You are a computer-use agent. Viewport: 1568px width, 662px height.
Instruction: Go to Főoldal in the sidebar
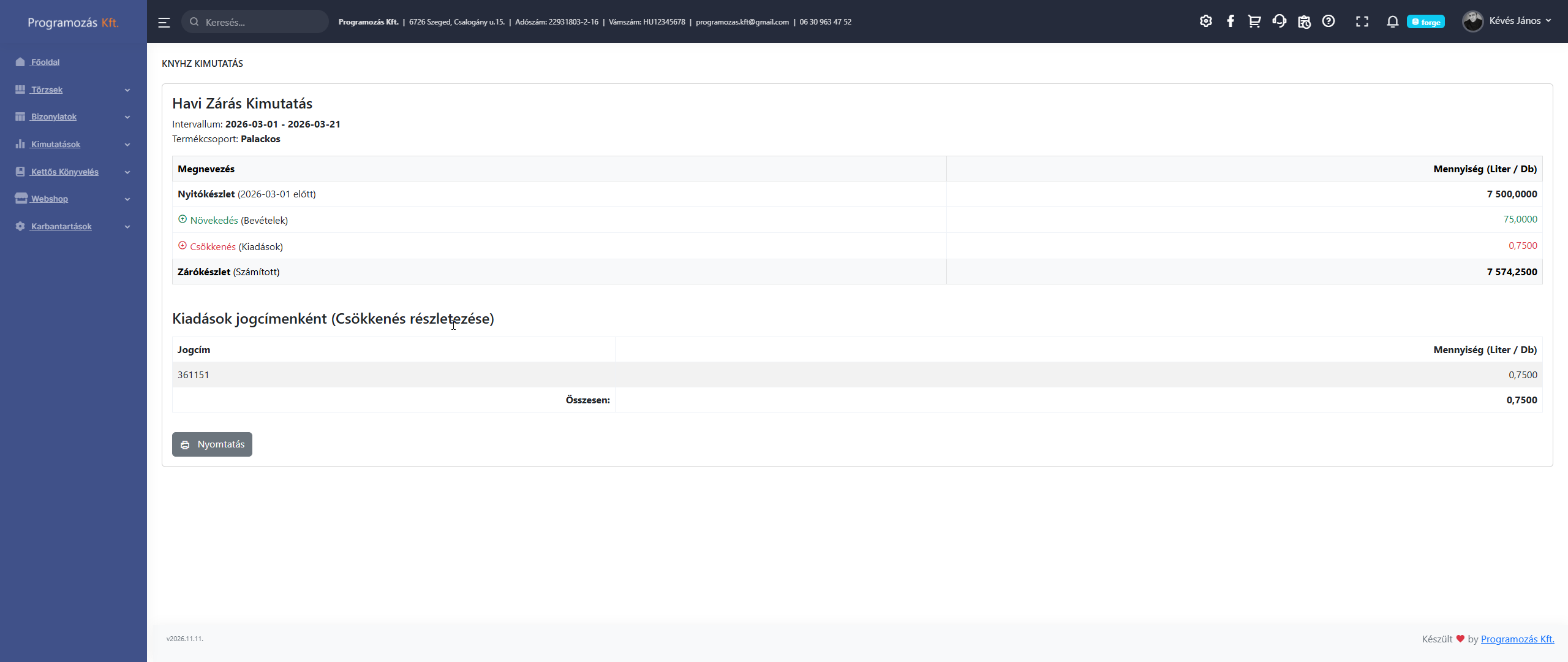(45, 62)
